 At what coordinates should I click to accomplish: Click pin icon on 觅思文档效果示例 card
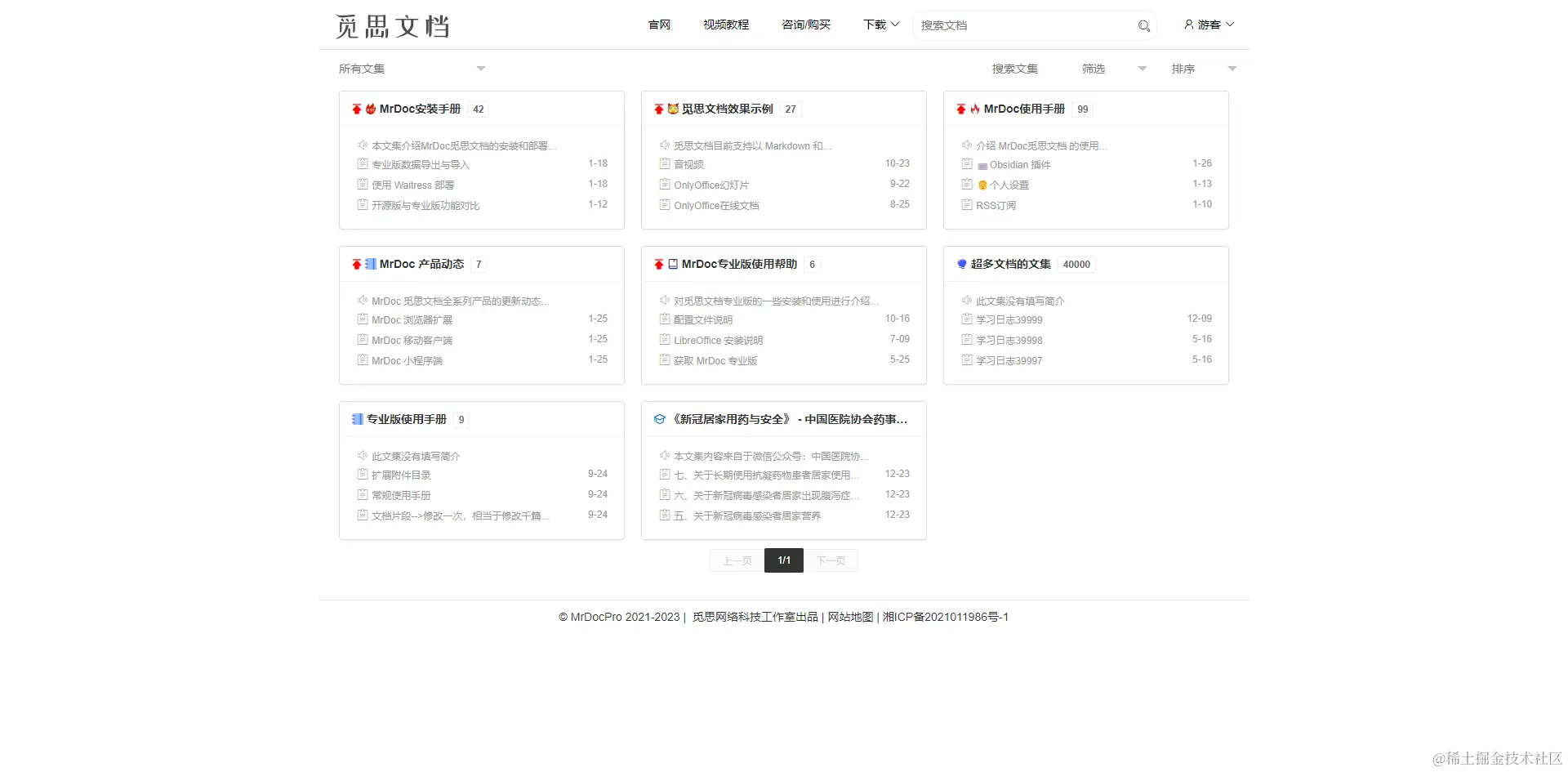[659, 109]
